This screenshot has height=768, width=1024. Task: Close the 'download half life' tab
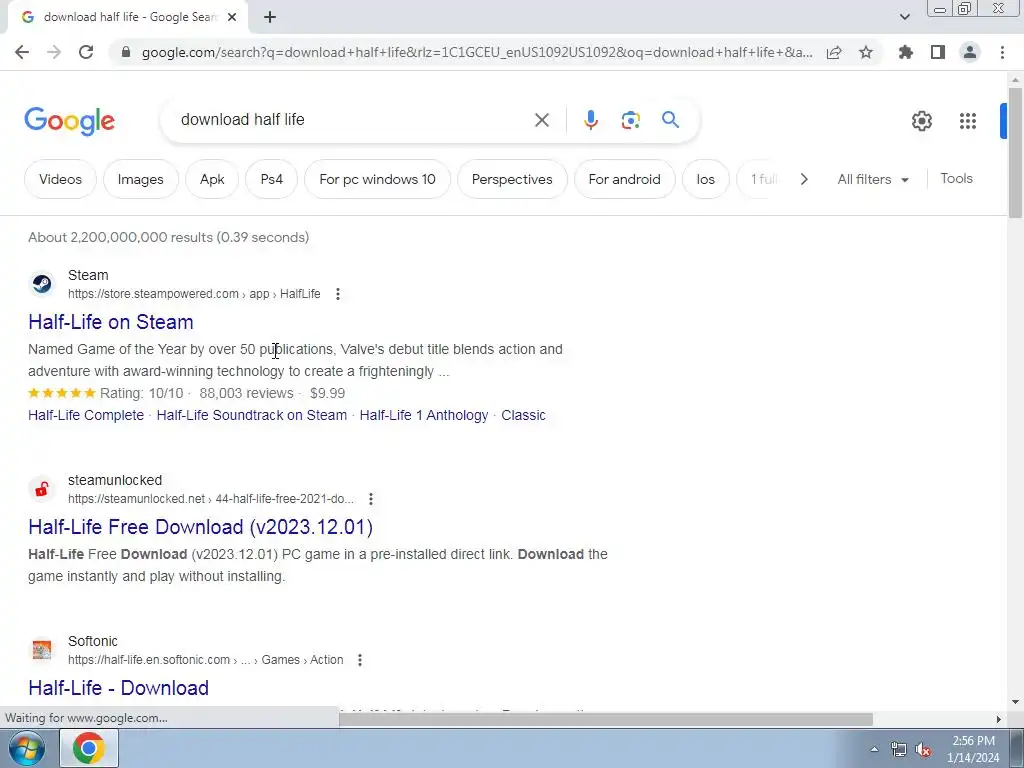pos(232,18)
